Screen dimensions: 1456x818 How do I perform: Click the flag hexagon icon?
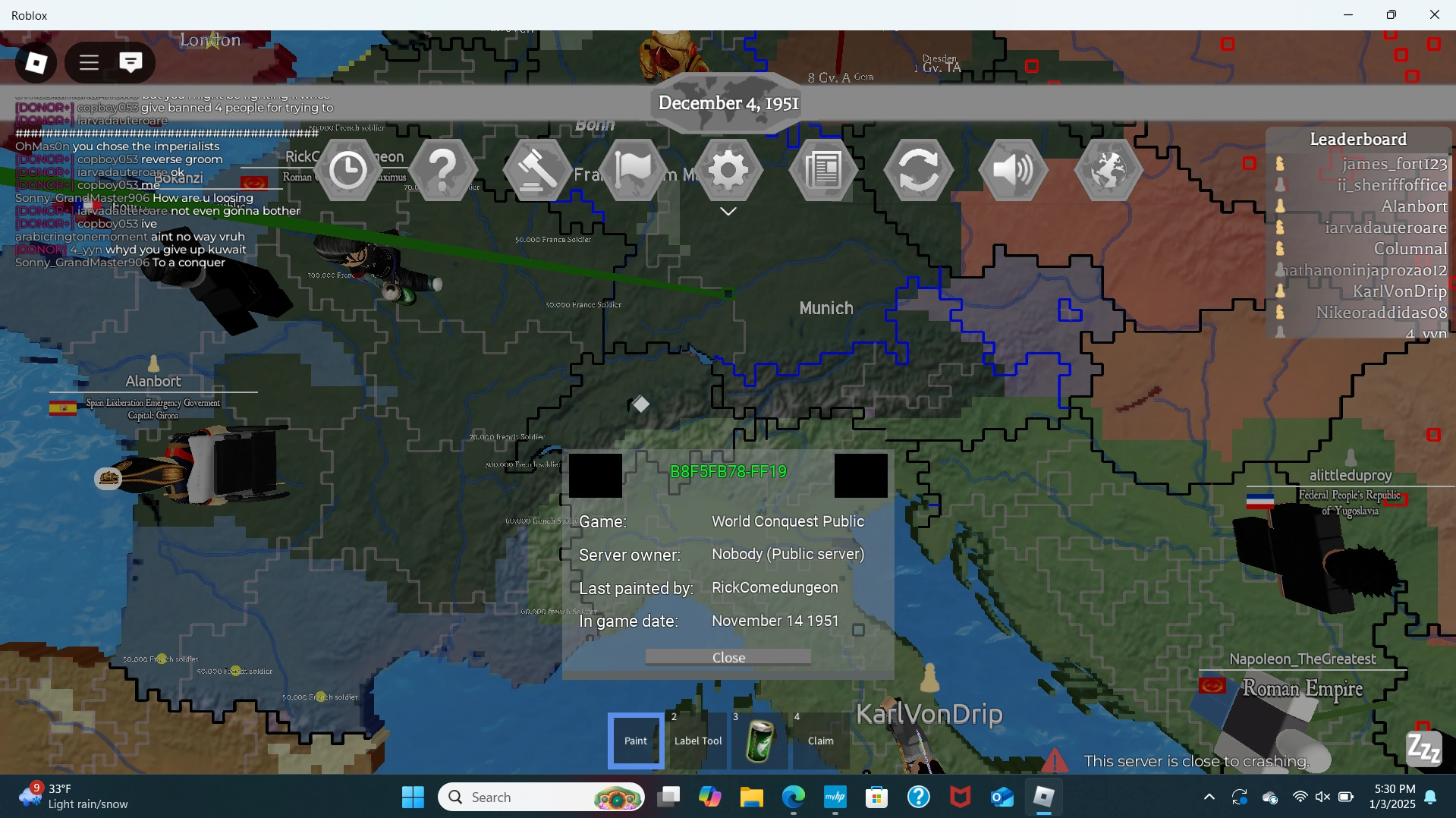pos(634,170)
